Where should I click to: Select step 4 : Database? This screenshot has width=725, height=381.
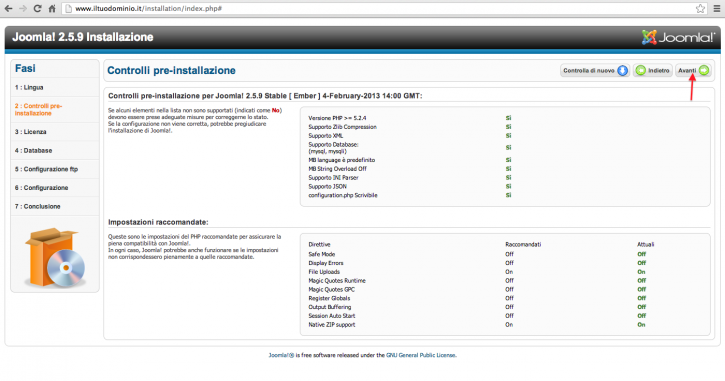pyautogui.click(x=33, y=150)
